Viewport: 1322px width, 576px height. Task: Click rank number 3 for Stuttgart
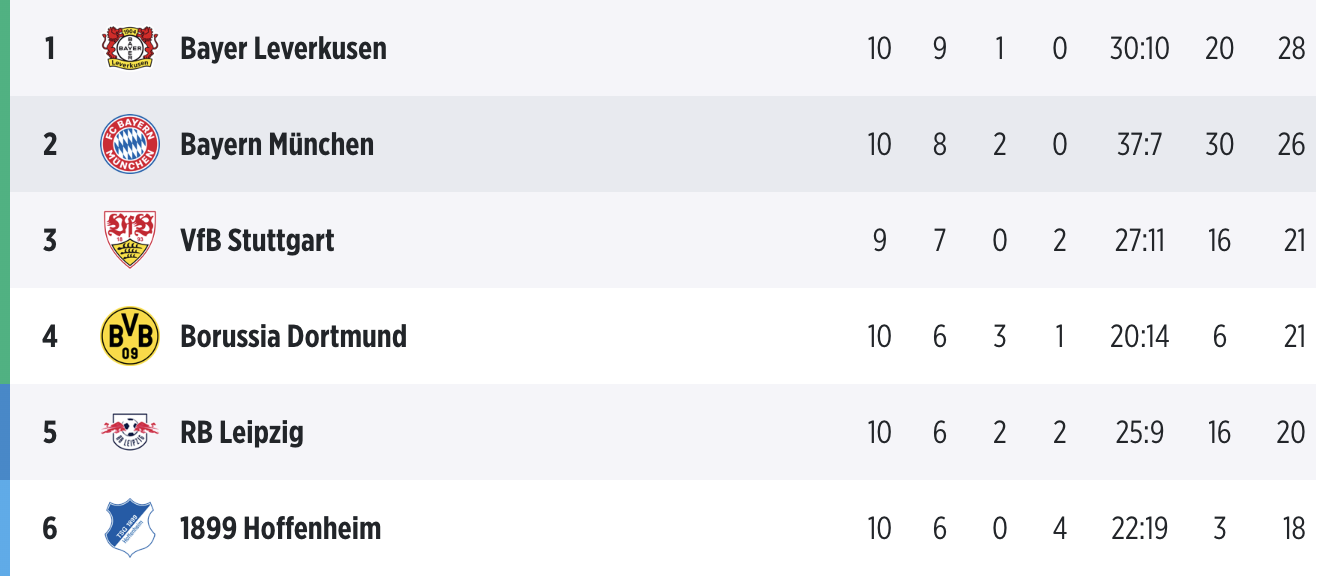point(50,240)
